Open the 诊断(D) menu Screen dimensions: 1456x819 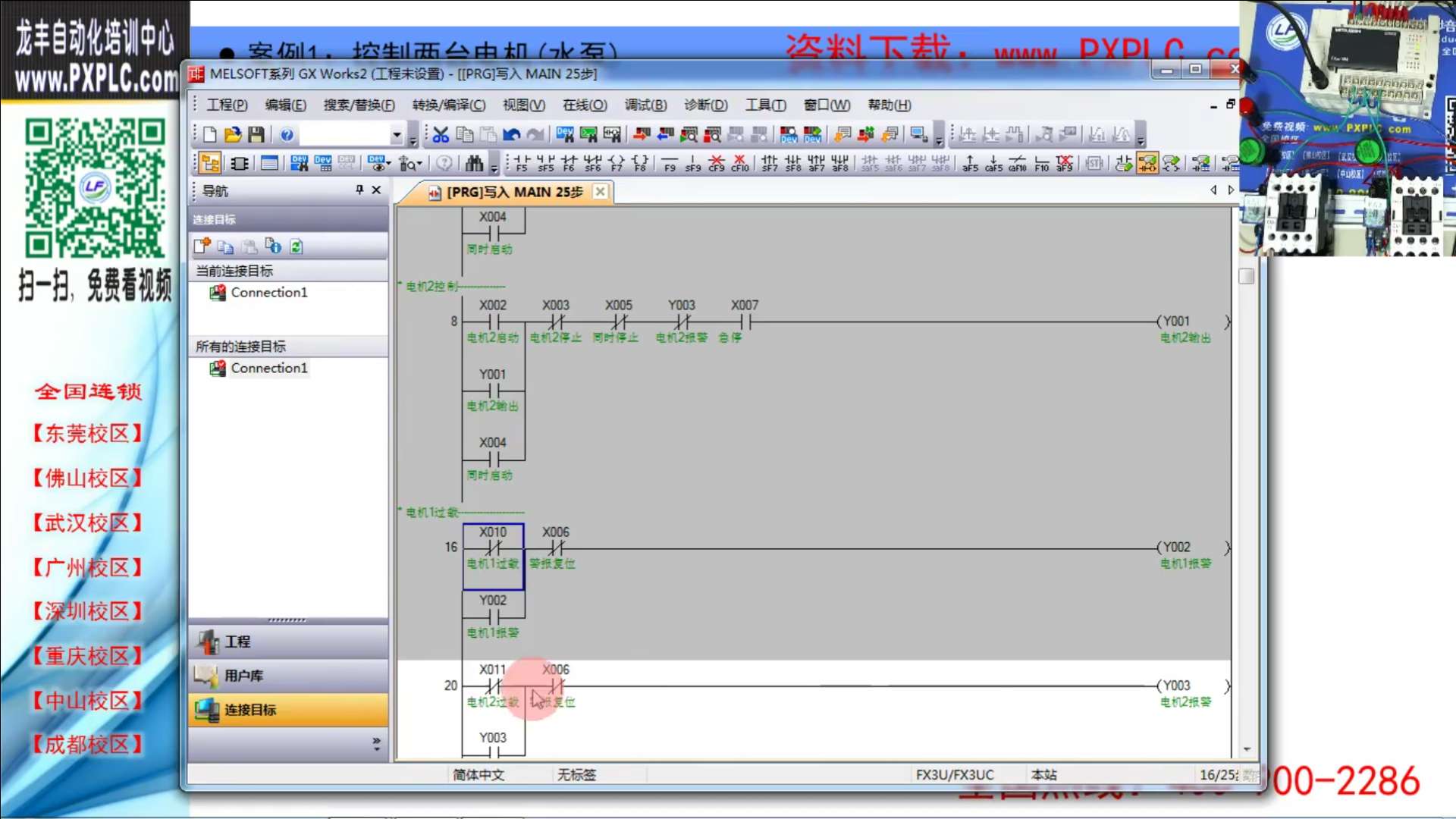(705, 105)
